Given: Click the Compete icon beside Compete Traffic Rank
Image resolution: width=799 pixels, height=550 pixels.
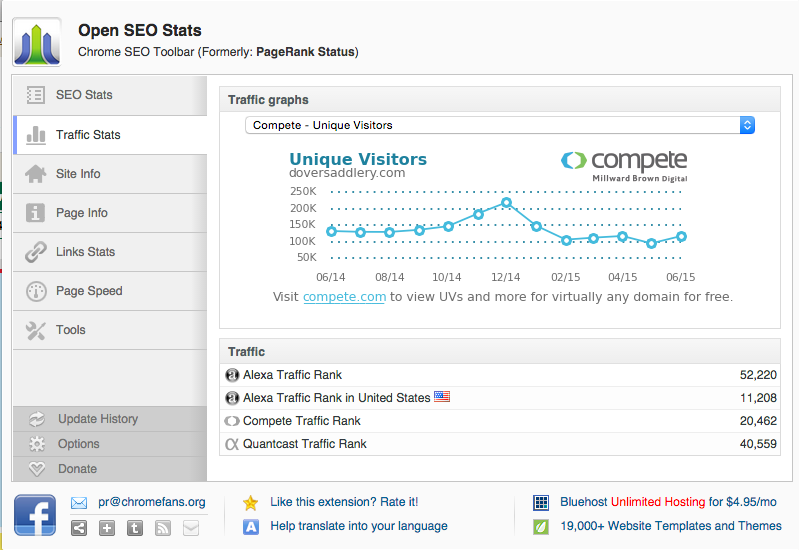Looking at the screenshot, I should tap(232, 421).
